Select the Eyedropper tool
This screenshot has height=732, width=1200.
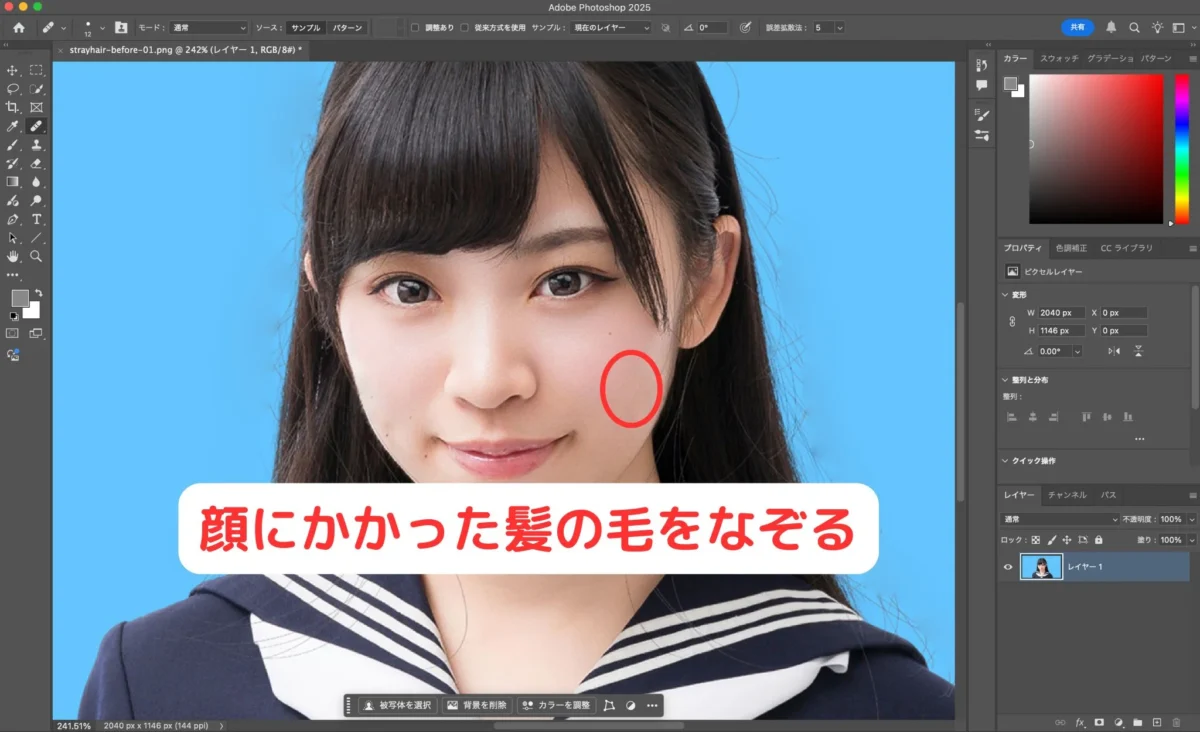point(13,127)
